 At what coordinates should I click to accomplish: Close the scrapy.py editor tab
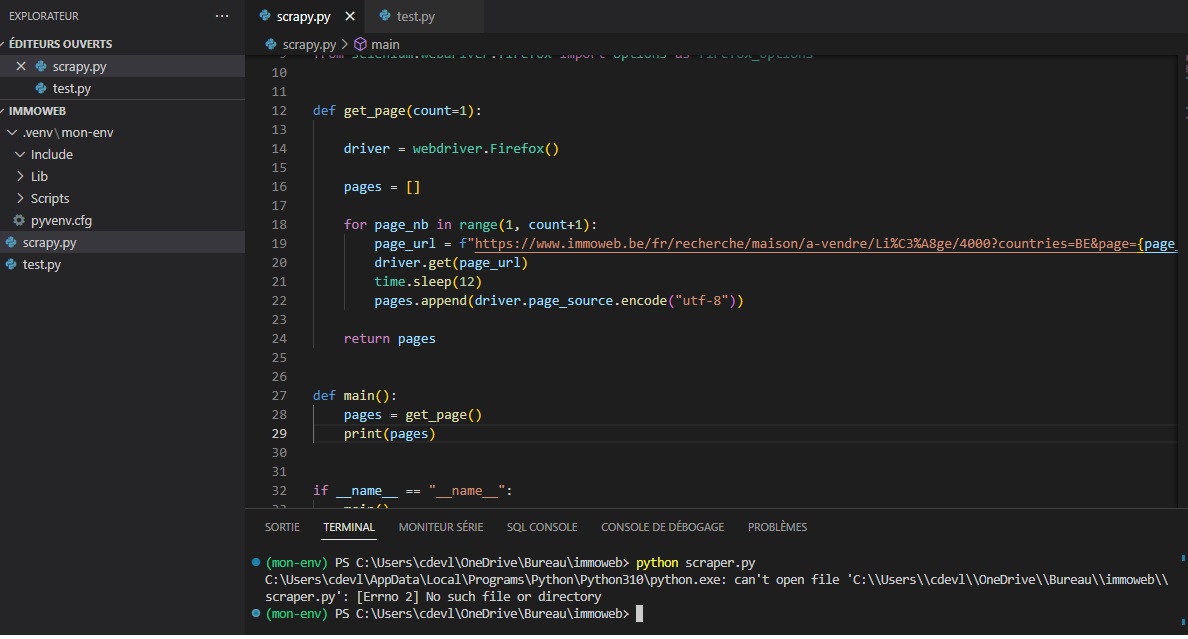(x=350, y=16)
